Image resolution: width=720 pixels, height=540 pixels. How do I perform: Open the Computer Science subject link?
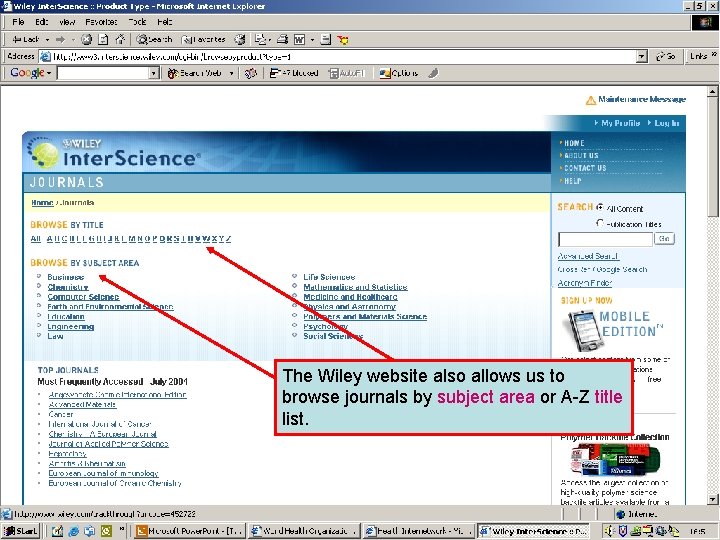83,297
